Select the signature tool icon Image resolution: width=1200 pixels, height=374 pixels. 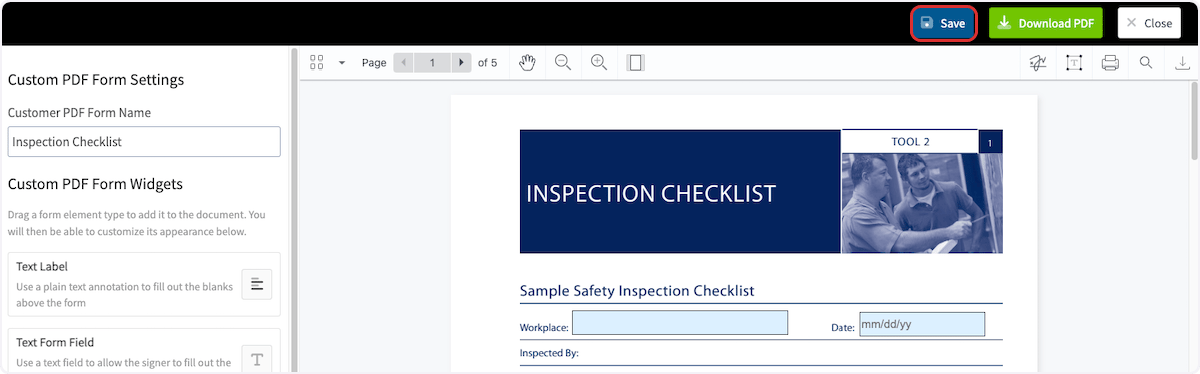[x=1038, y=63]
